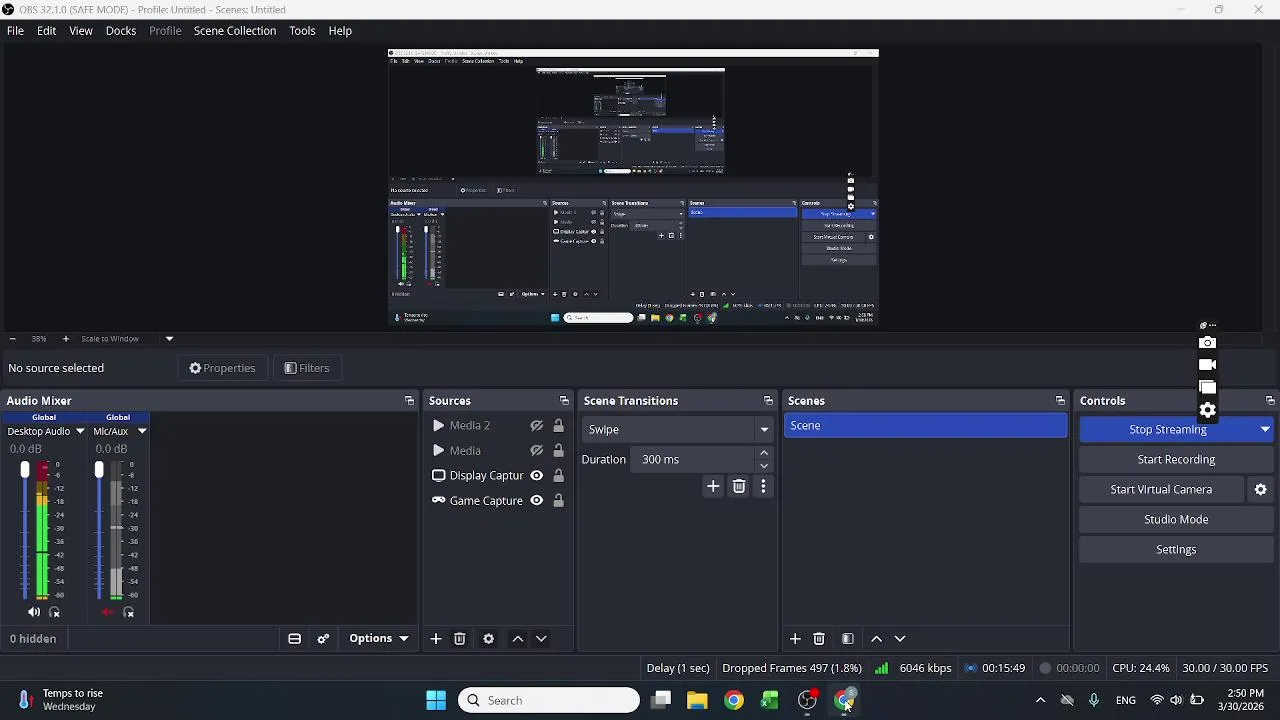Enable Studio Mode
The width and height of the screenshot is (1280, 720).
[1176, 520]
